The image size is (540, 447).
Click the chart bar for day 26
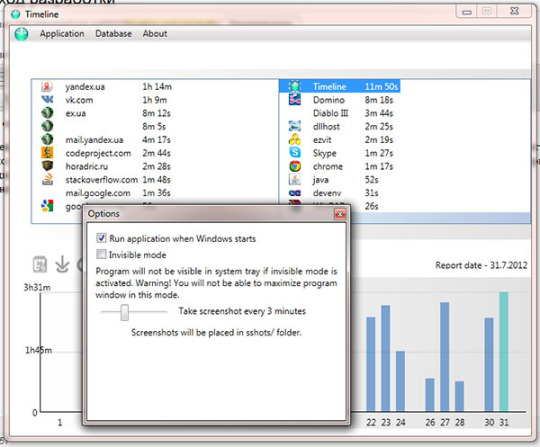click(430, 395)
